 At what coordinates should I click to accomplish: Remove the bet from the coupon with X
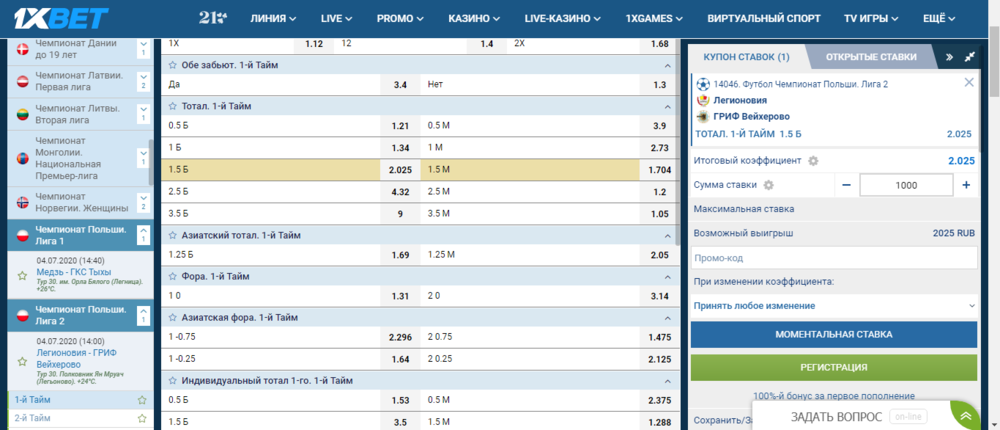coord(969,82)
